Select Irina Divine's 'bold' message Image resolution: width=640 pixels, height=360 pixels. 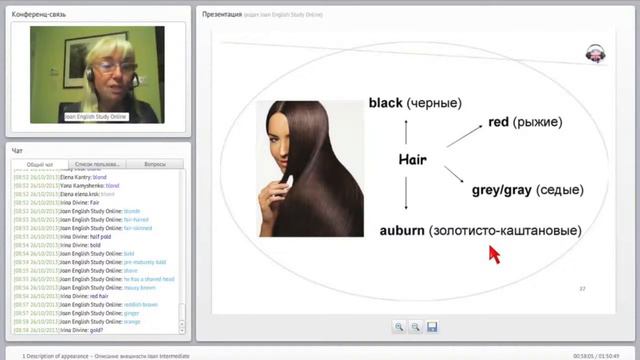click(57, 245)
